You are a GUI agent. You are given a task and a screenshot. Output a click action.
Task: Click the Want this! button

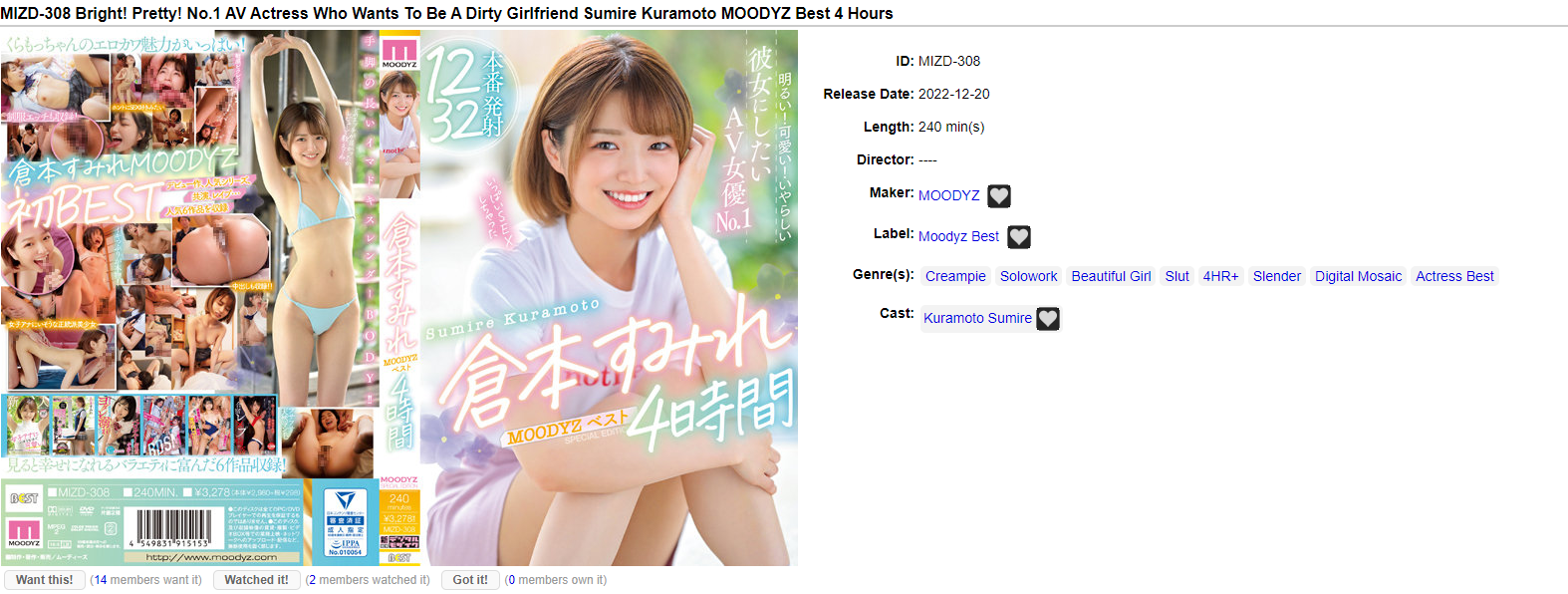point(45,580)
